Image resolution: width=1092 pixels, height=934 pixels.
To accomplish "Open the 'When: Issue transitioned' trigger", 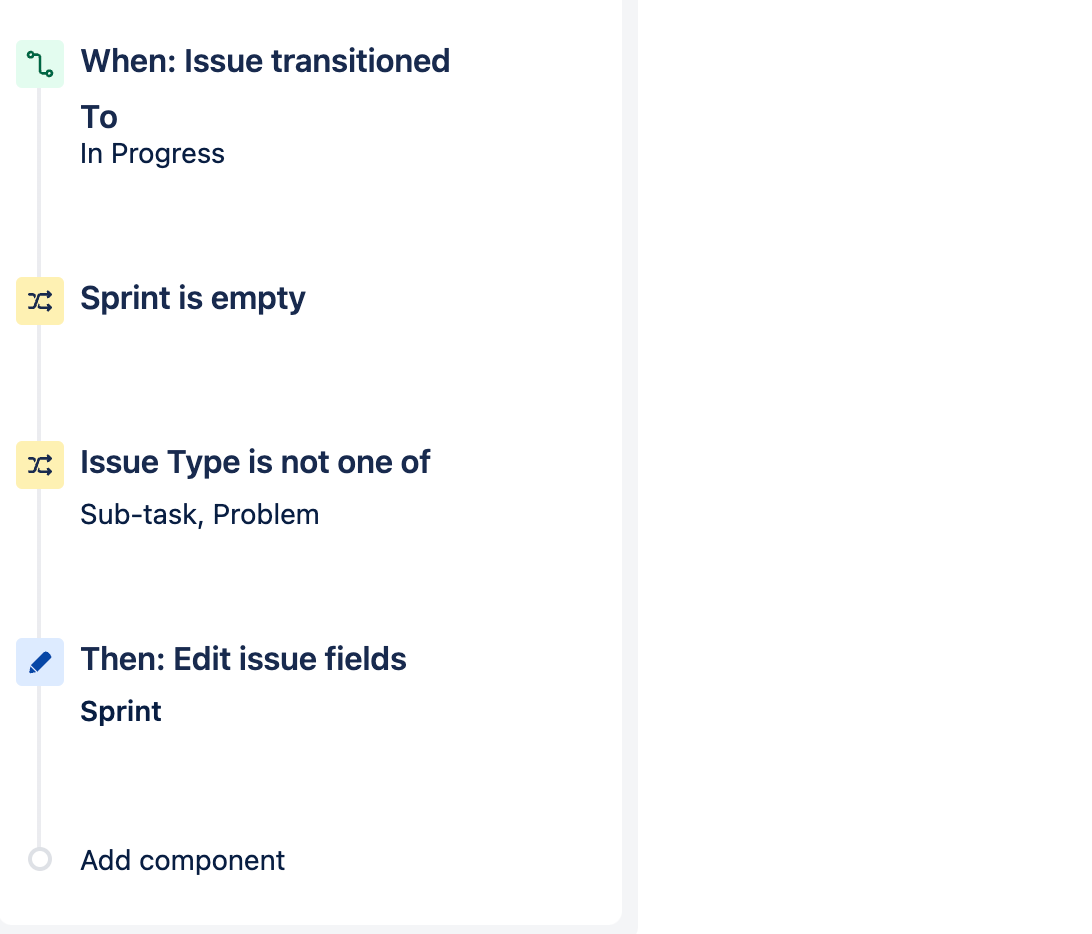I will click(x=265, y=61).
